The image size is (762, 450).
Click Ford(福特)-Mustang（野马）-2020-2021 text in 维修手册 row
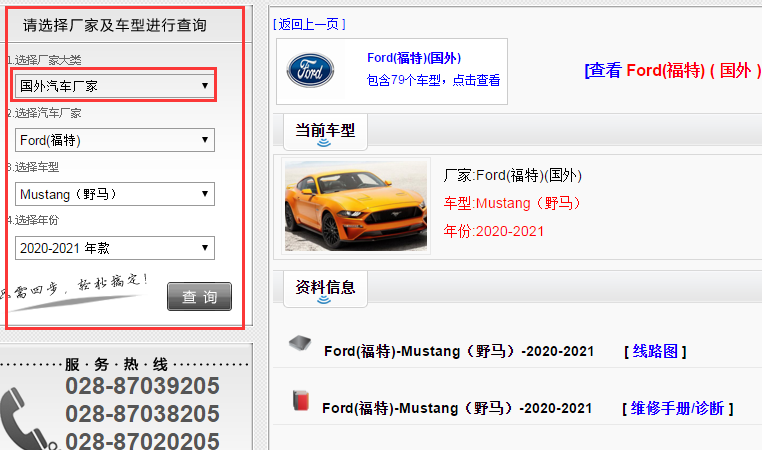(x=457, y=408)
